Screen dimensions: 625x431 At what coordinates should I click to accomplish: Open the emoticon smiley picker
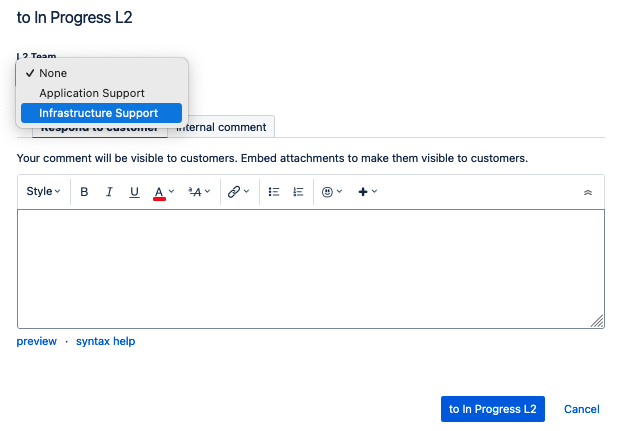[332, 192]
